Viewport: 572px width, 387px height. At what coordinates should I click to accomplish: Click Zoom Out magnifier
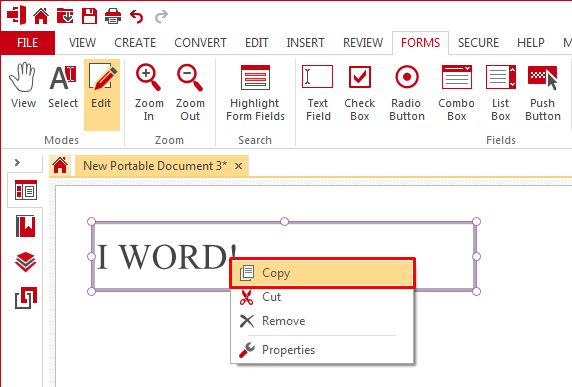tap(190, 93)
